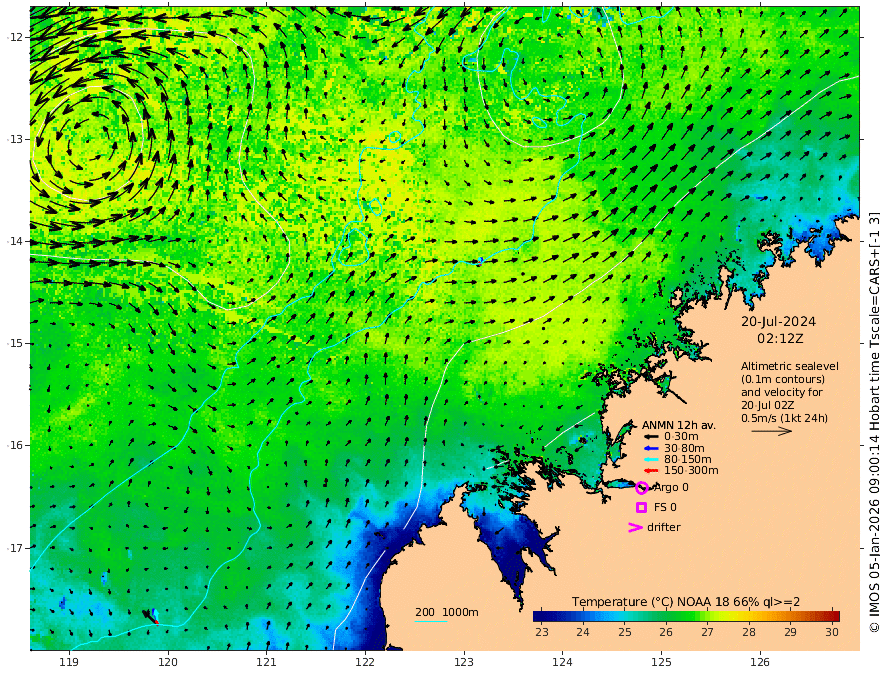Click the longitude axis label 120

pyautogui.click(x=168, y=662)
